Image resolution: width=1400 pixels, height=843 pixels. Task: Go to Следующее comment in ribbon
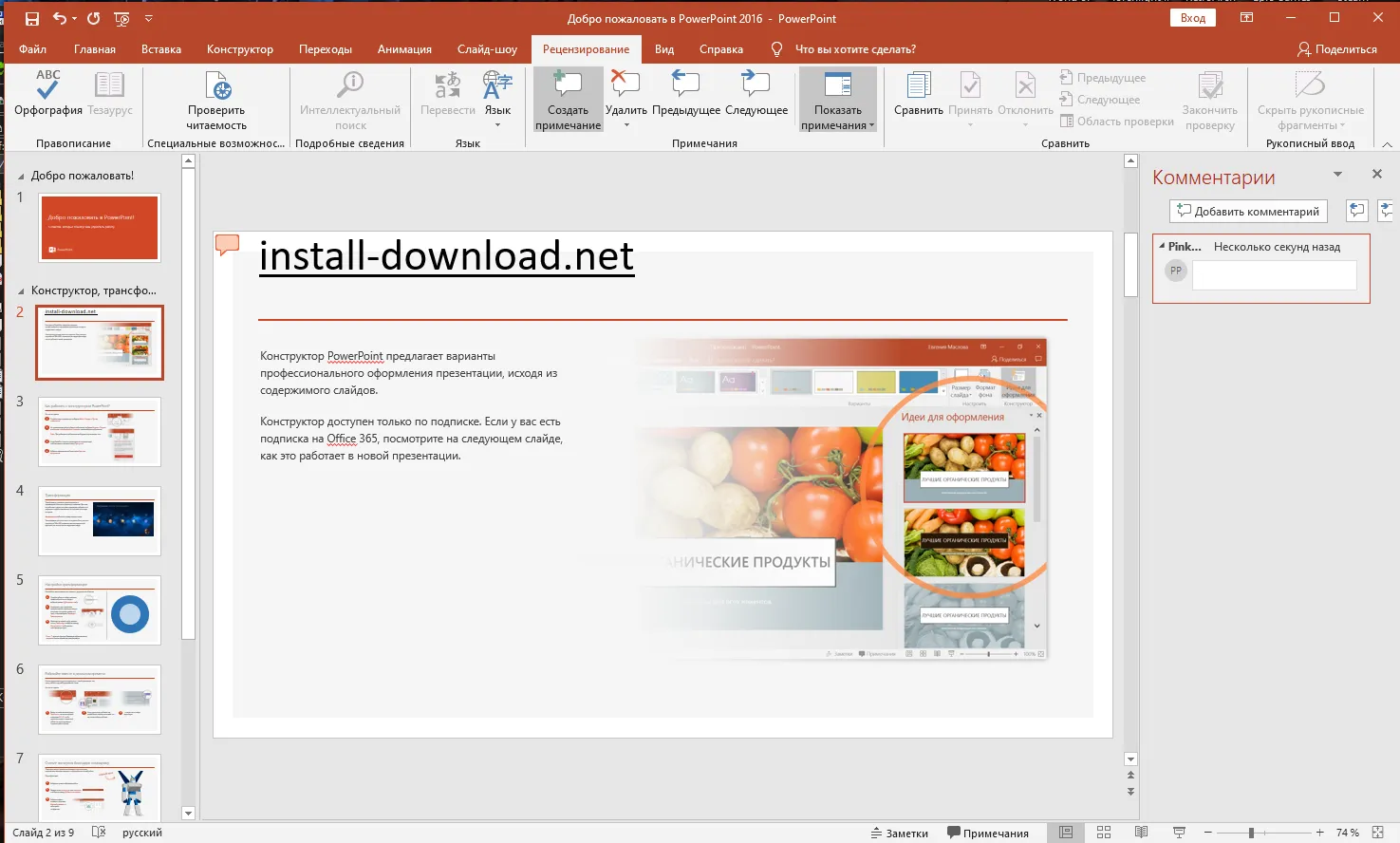[x=756, y=93]
